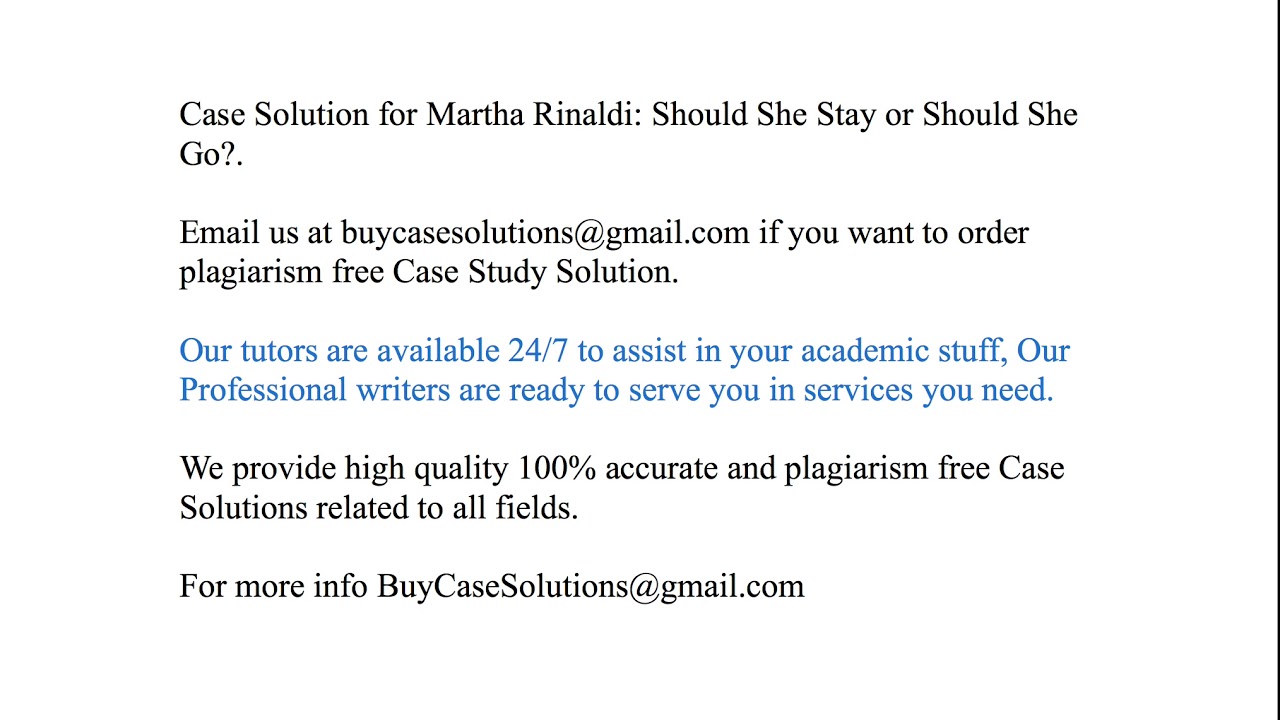Click the 'Case Study Solution.' text

[535, 272]
